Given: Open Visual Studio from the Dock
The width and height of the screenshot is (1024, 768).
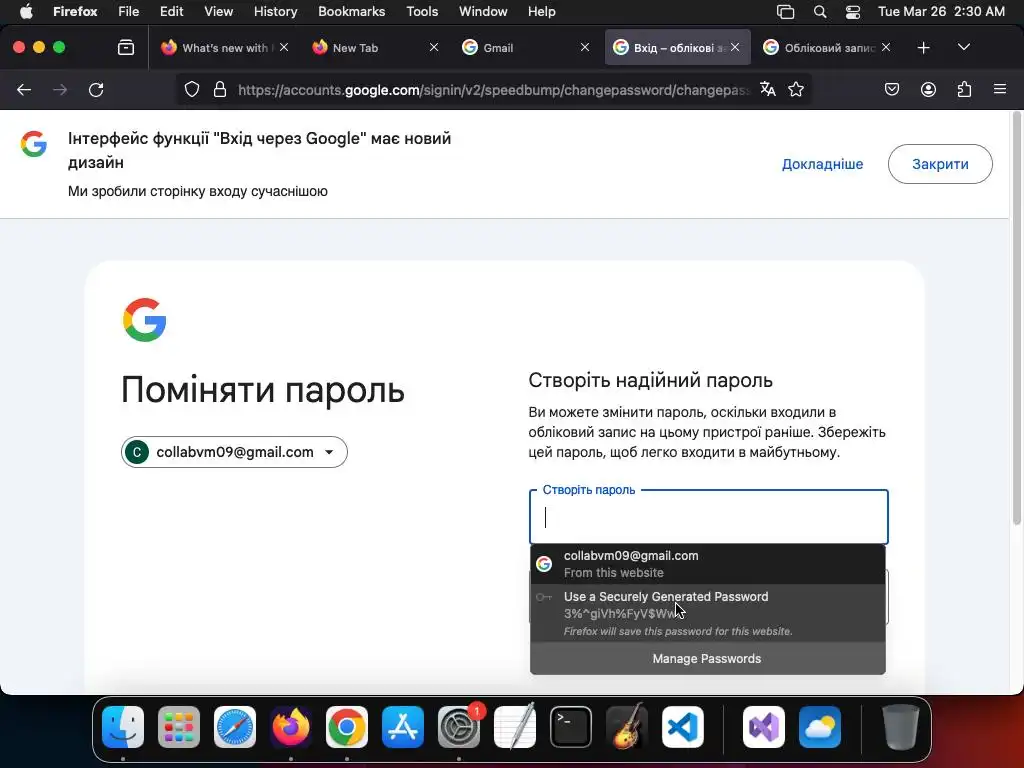Looking at the screenshot, I should [763, 727].
